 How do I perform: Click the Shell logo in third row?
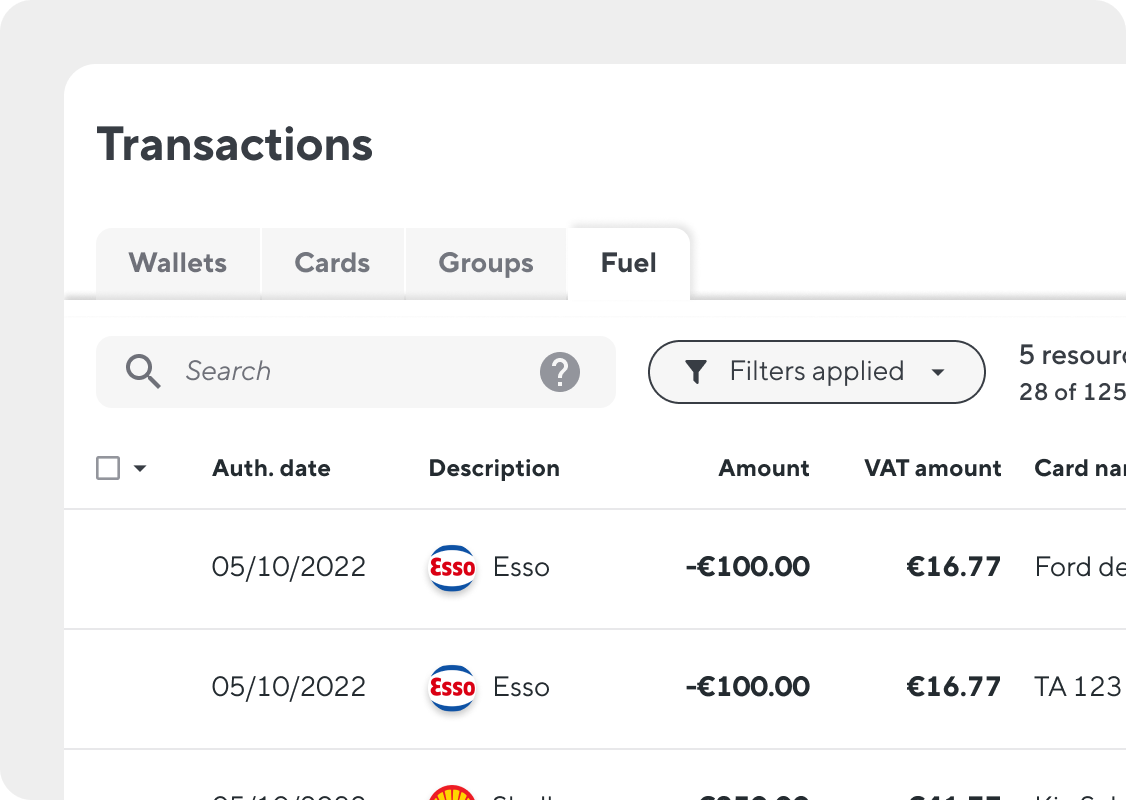pos(452,792)
